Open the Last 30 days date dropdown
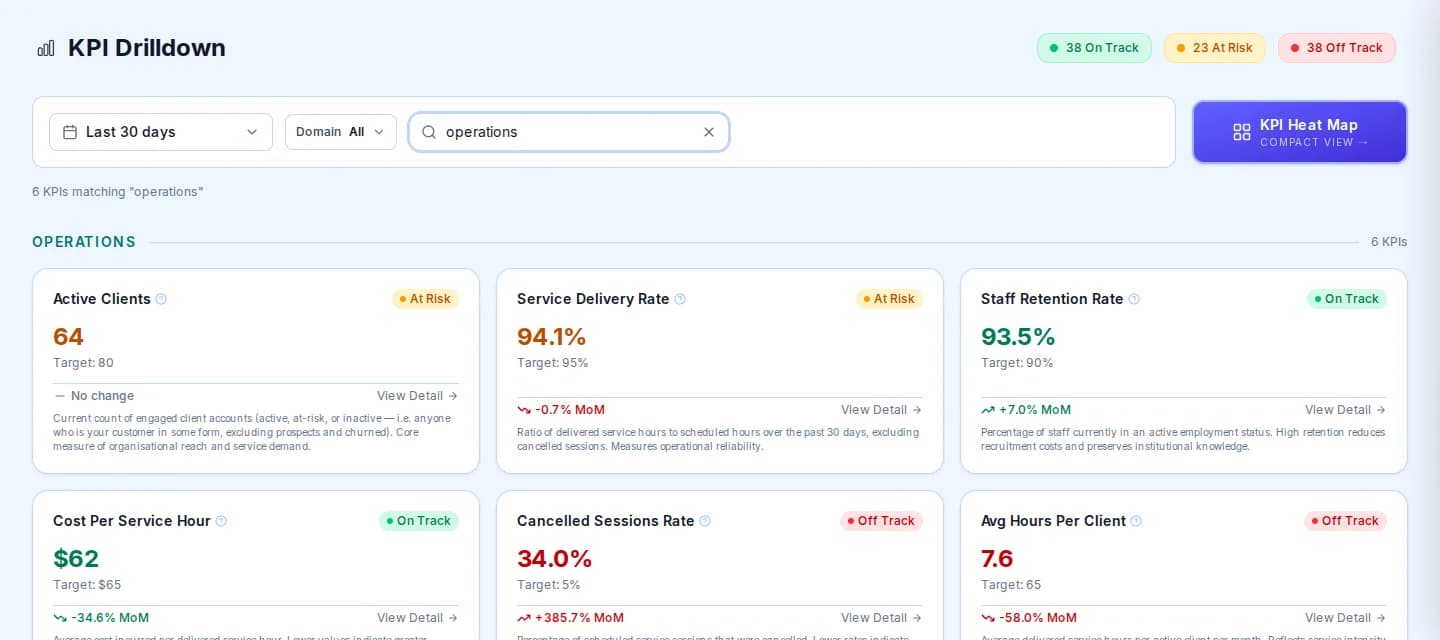 (161, 132)
